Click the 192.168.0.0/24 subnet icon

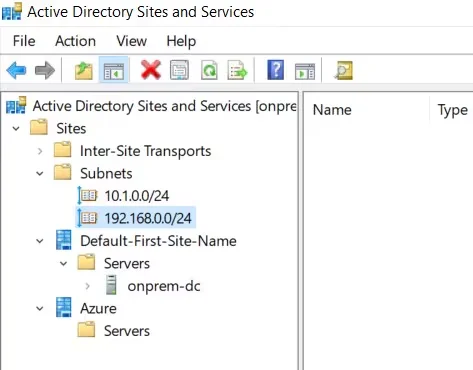pyautogui.click(x=87, y=218)
